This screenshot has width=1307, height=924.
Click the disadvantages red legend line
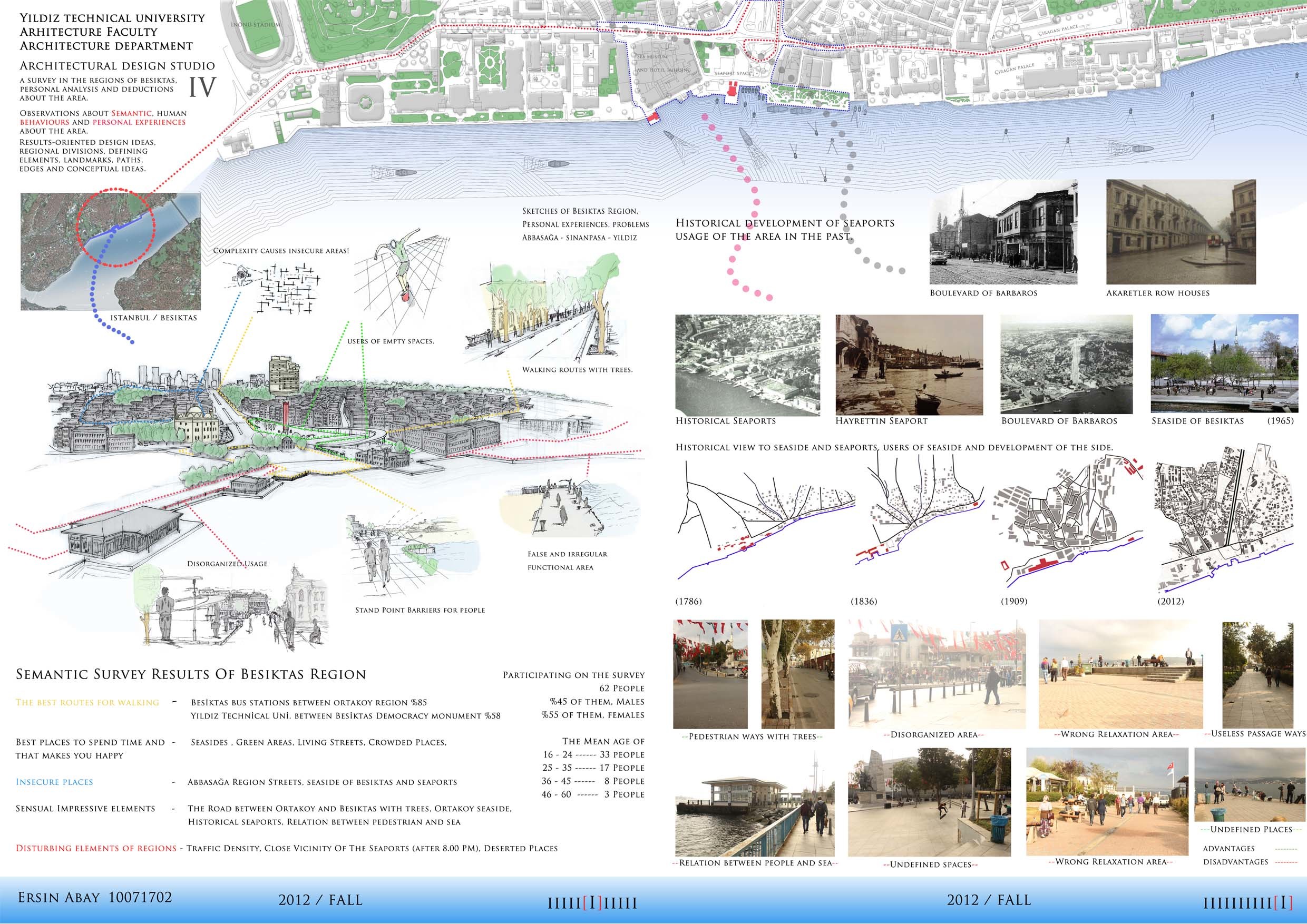click(x=1285, y=862)
